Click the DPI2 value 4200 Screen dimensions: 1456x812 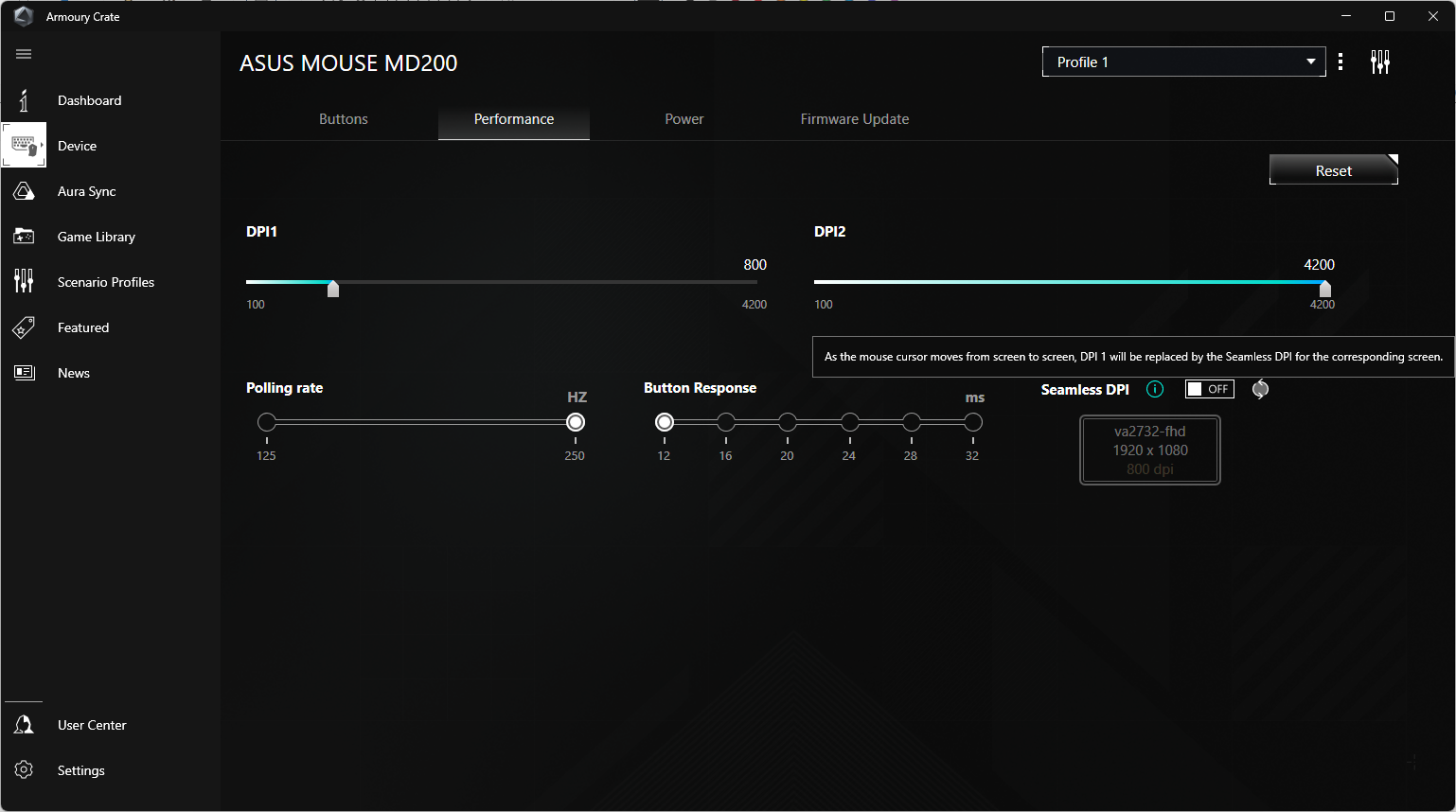[1320, 265]
